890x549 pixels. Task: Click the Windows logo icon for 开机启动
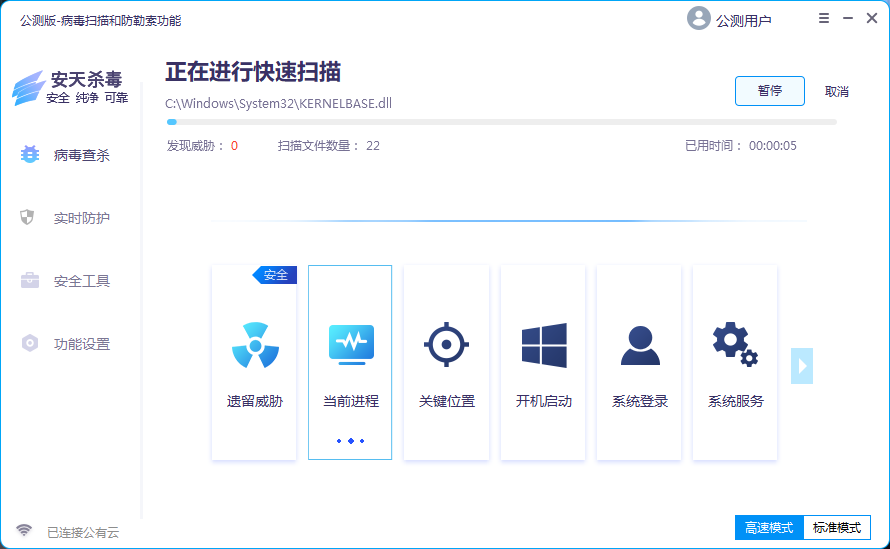tap(544, 345)
